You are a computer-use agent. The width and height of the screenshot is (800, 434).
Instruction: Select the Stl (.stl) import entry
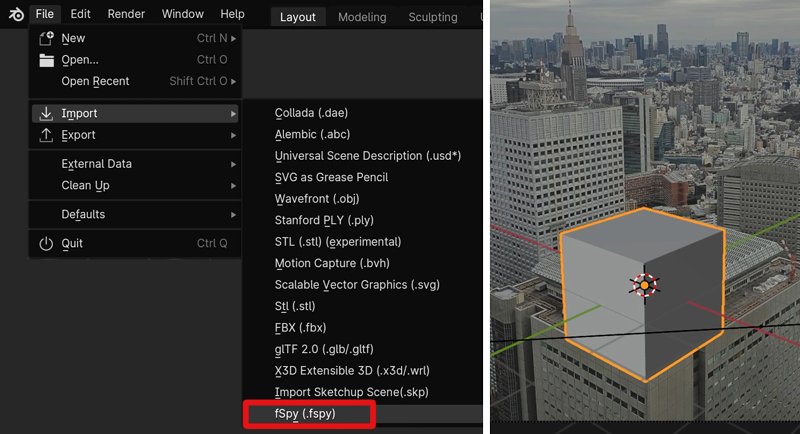(x=295, y=306)
